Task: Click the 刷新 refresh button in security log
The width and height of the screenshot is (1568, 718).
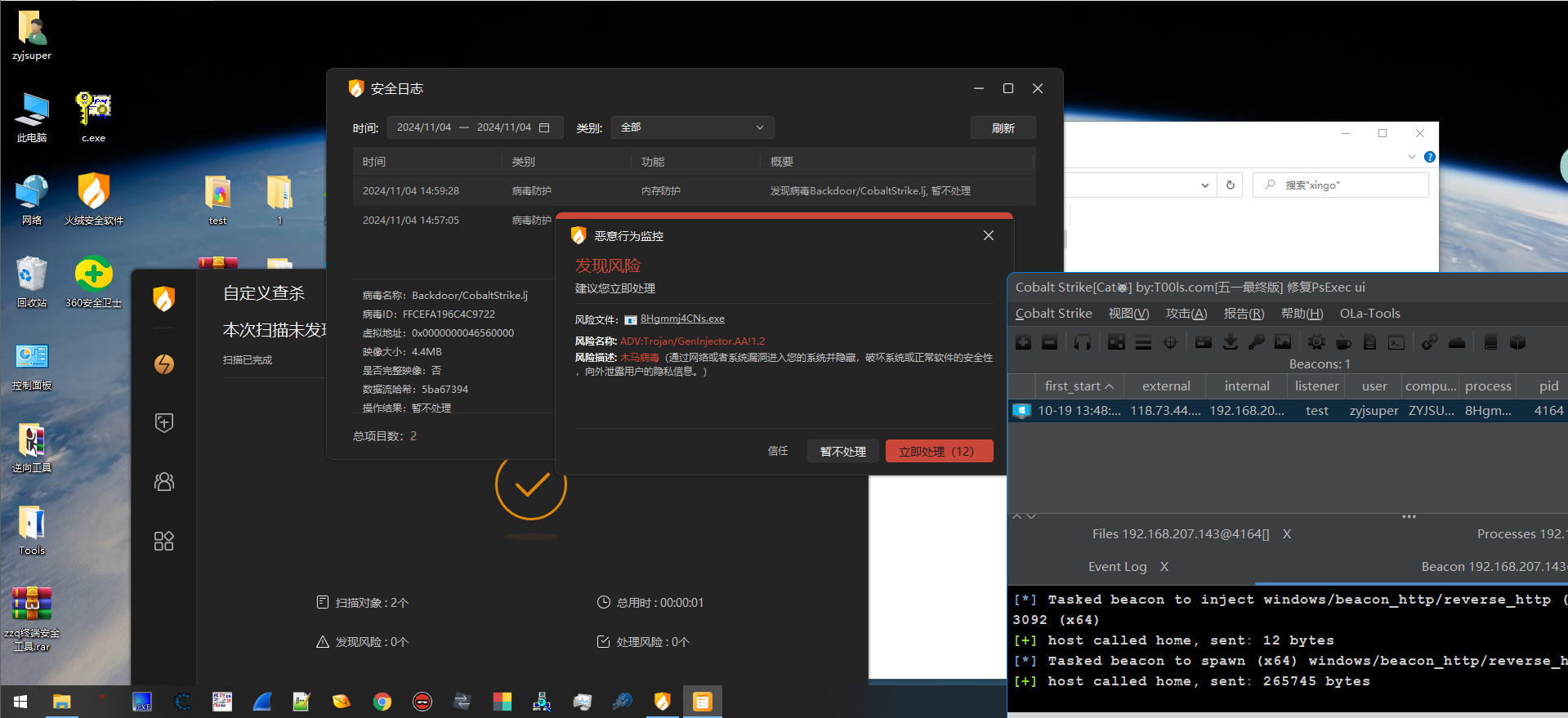Action: point(1003,128)
